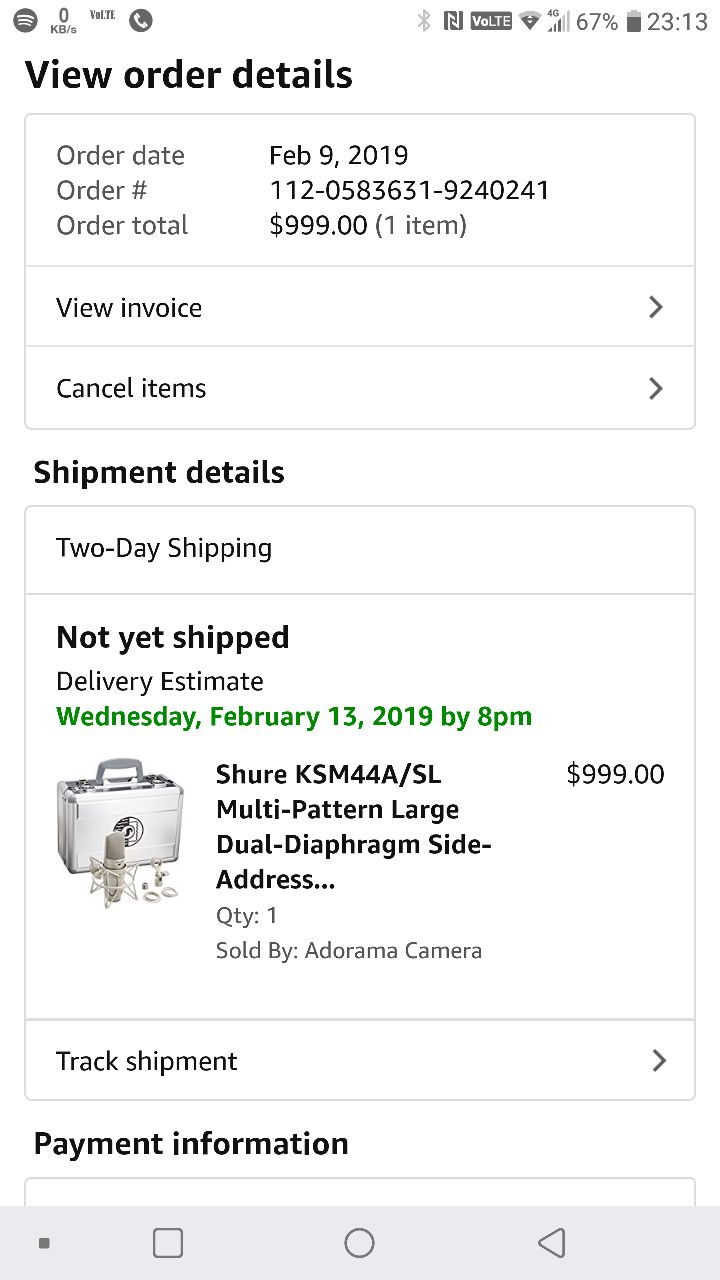Screen dimensions: 720x1280
Task: Open recent apps with square button
Action: coord(168,1242)
